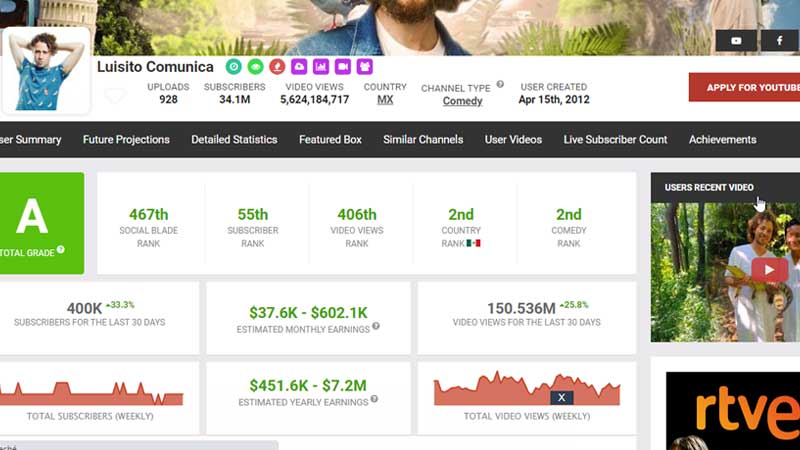This screenshot has width=800, height=450.
Task: Click the red flame badge icon
Action: (277, 67)
